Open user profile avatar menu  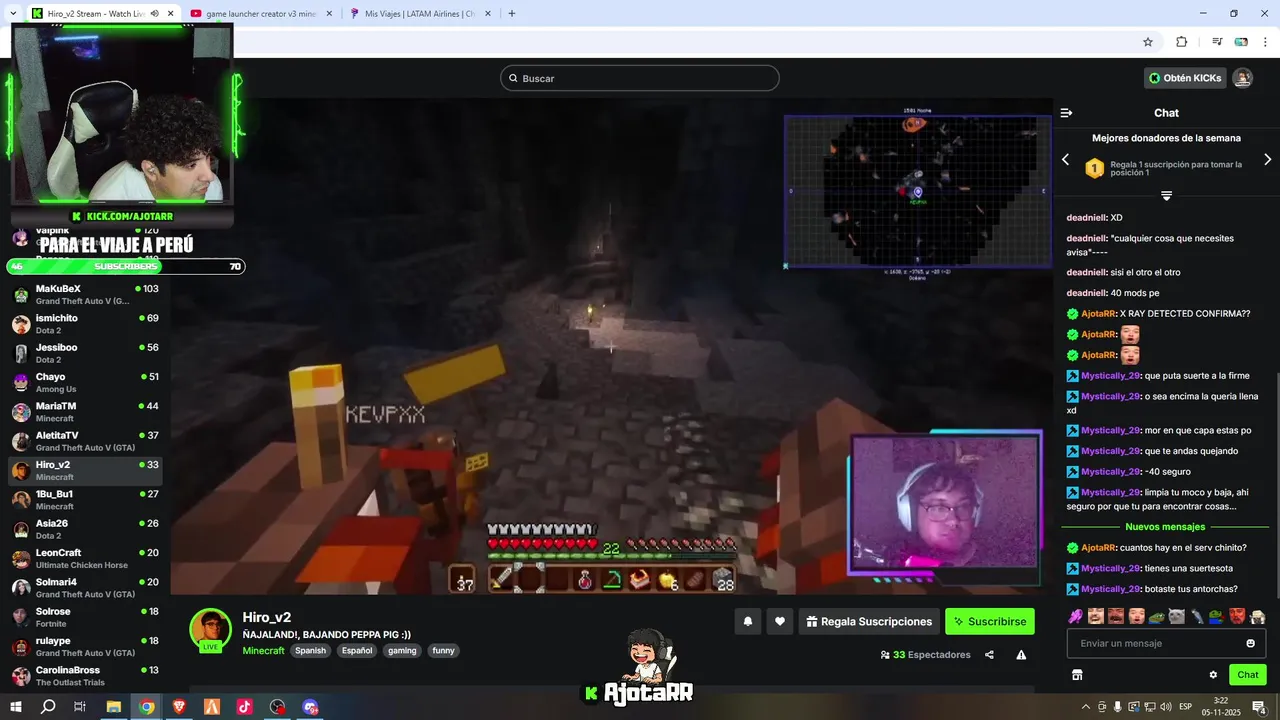coord(1242,78)
